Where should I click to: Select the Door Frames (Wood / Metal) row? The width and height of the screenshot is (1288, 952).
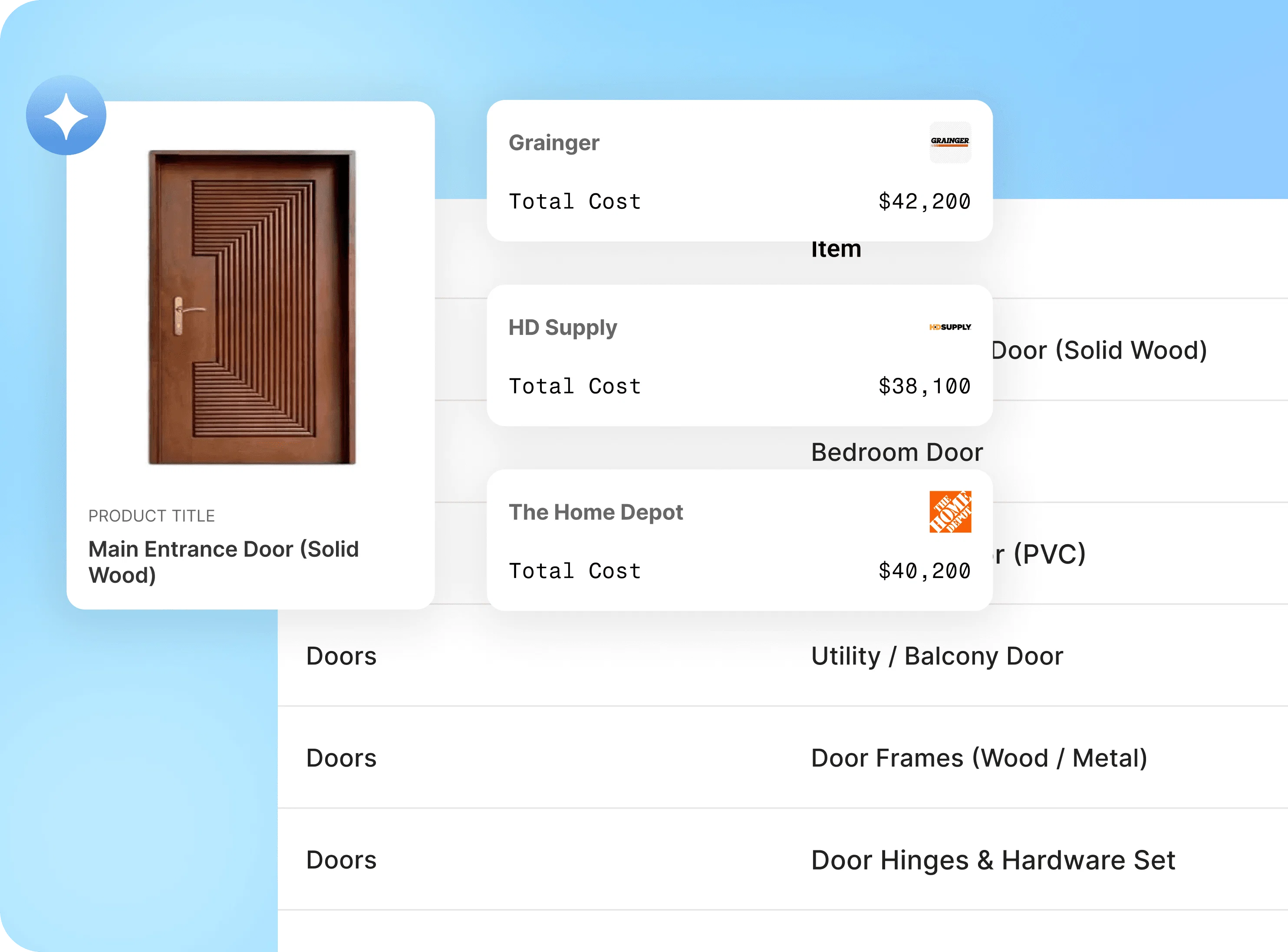(978, 758)
